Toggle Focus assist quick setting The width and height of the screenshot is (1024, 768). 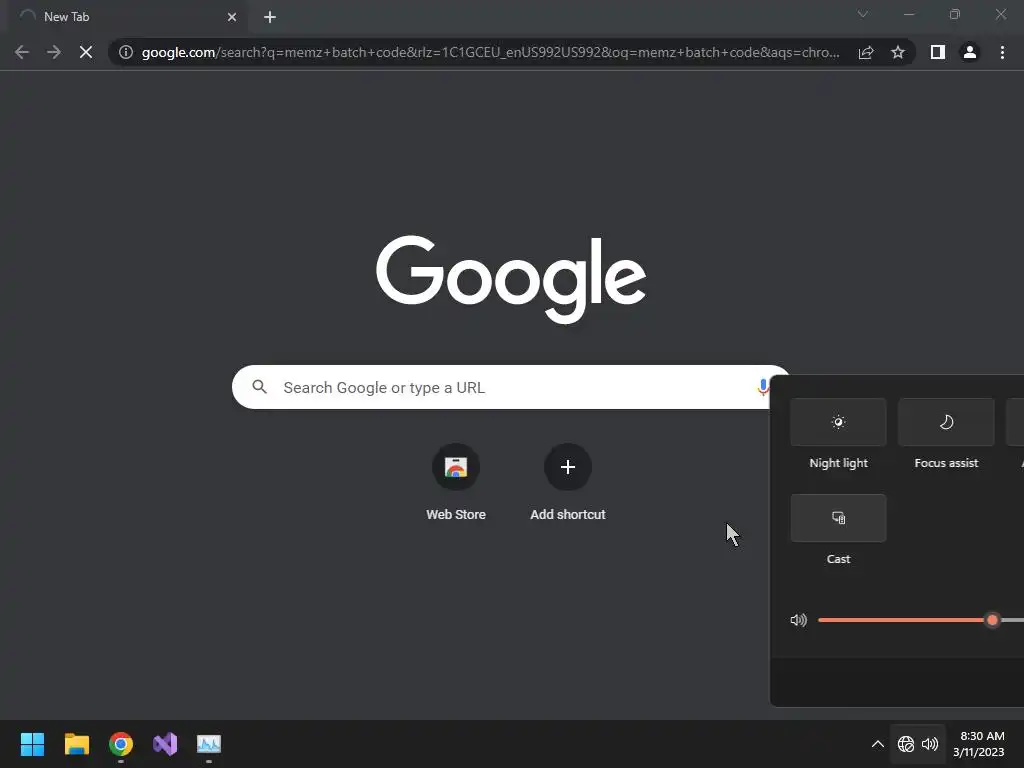click(x=946, y=422)
